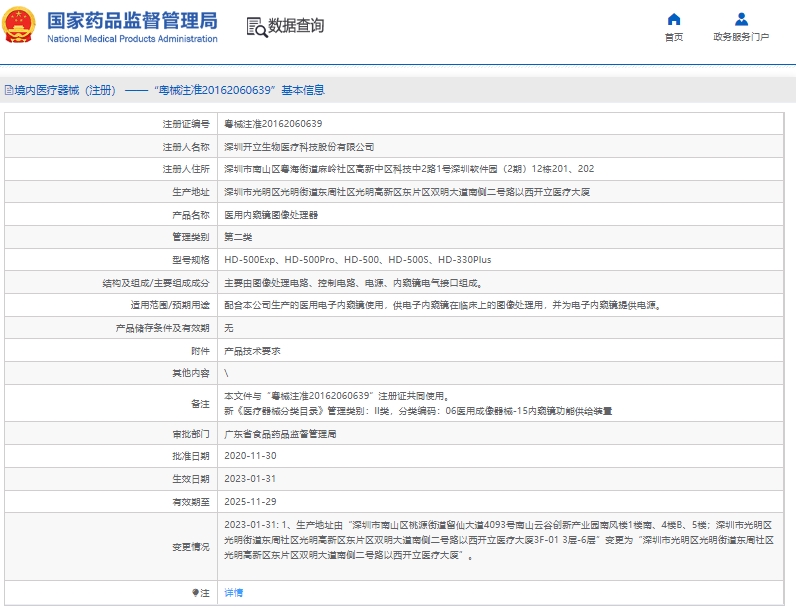The width and height of the screenshot is (796, 610).
Task: Select structure text 主要由图像处理电路
Action: (353, 283)
